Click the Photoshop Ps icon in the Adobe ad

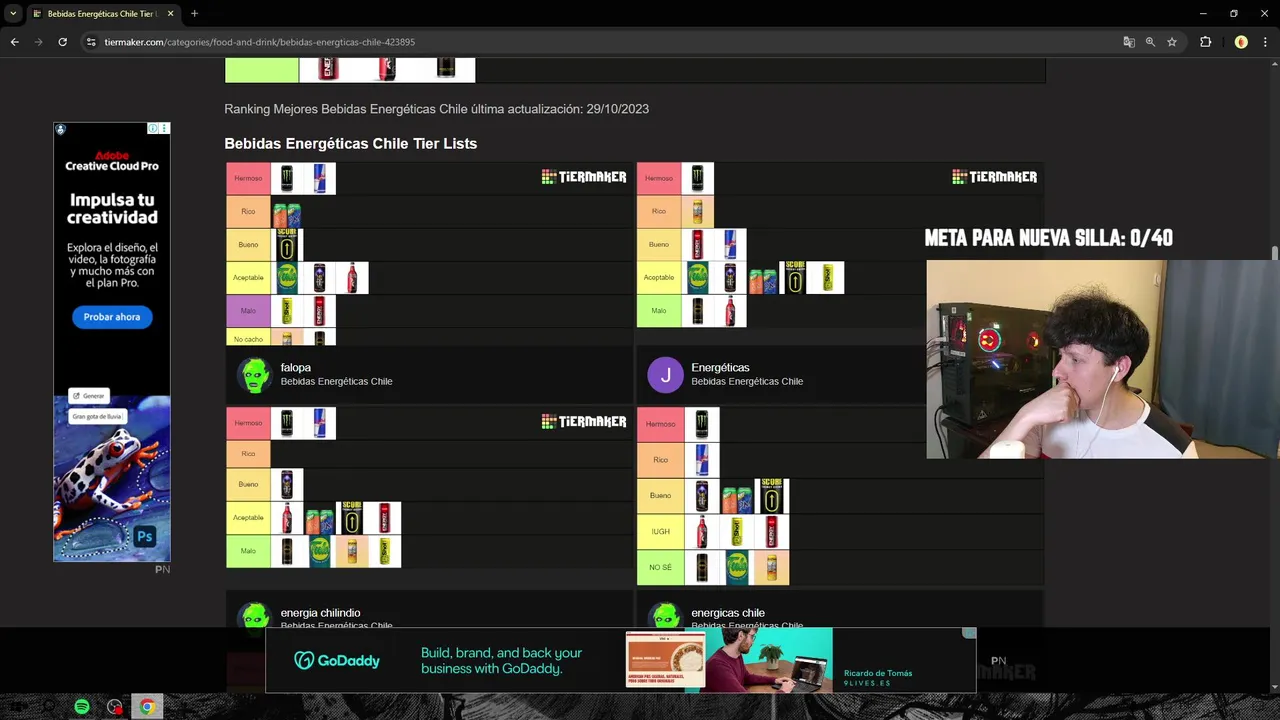tap(145, 536)
